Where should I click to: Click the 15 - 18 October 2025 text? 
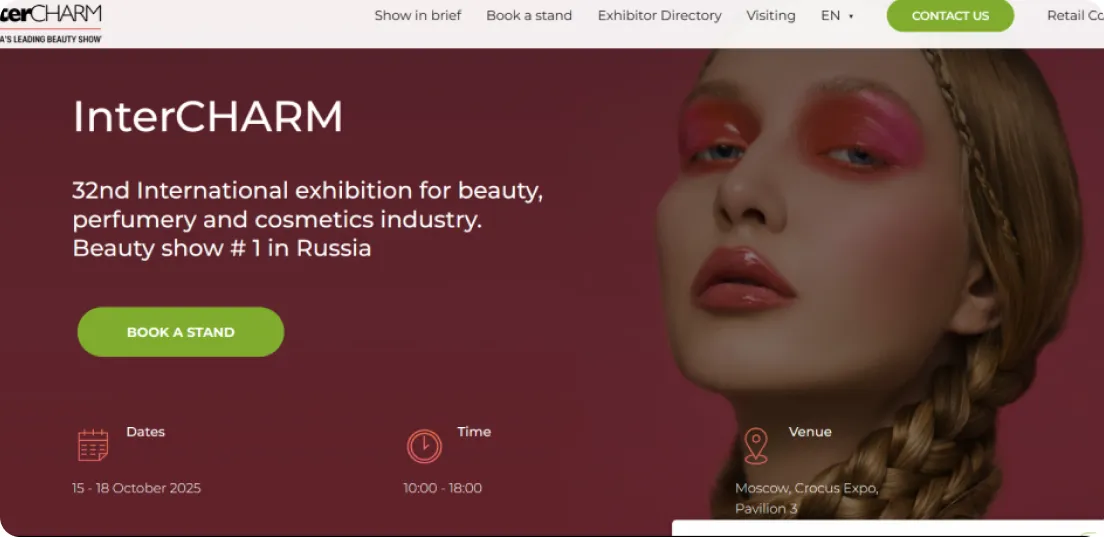click(136, 488)
